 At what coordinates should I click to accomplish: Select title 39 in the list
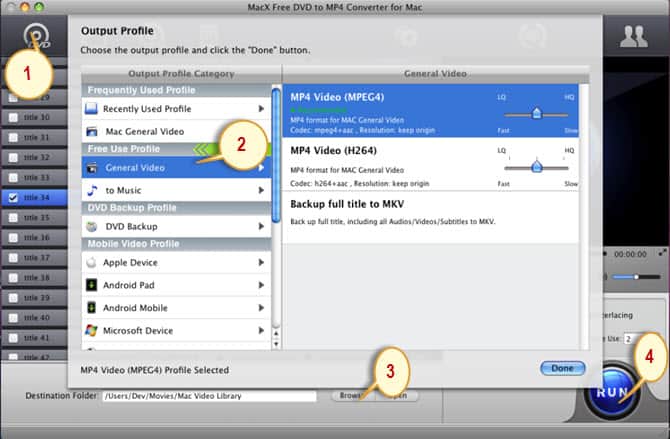pos(34,298)
